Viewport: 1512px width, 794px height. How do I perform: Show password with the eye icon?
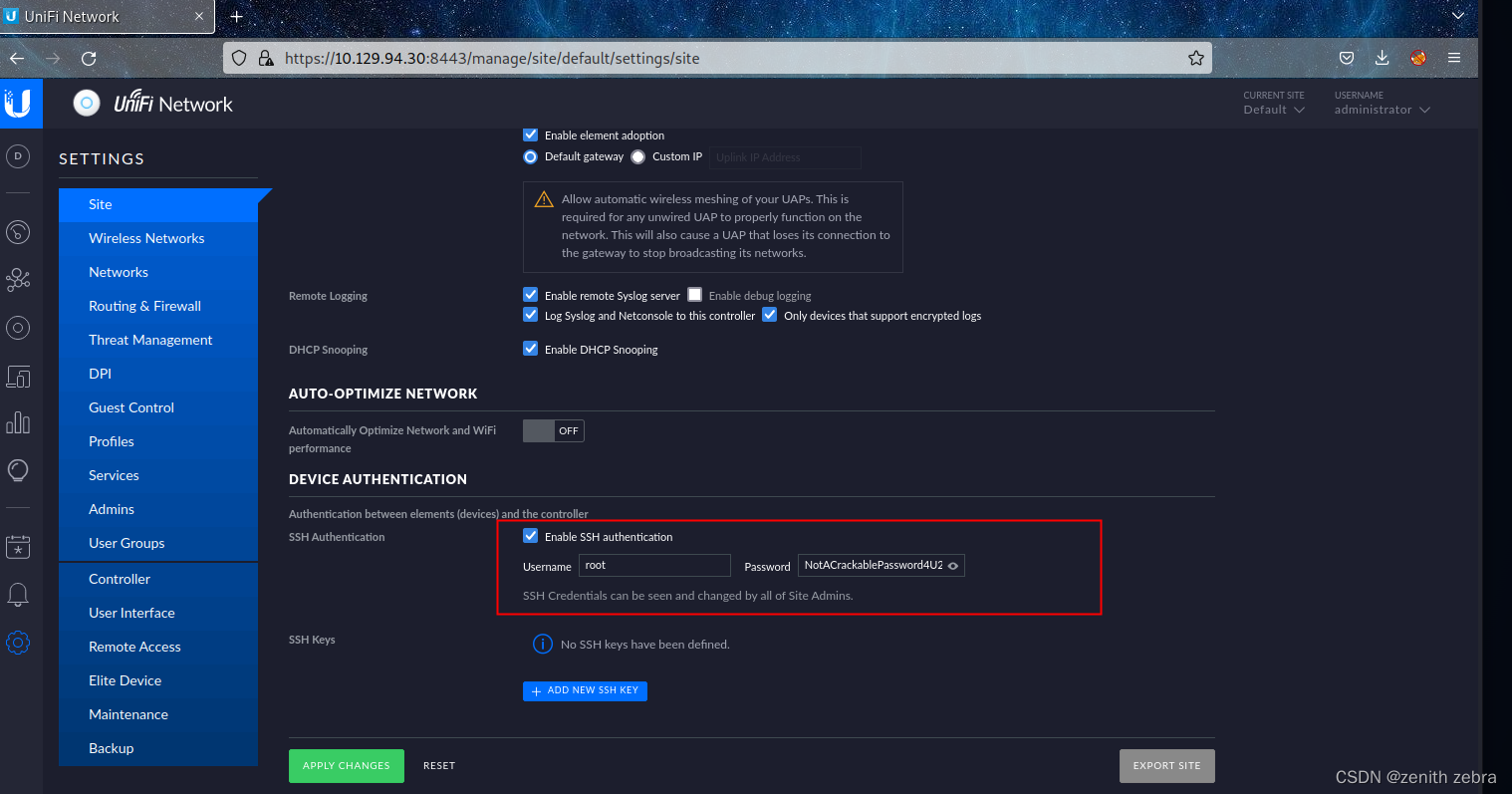[x=953, y=566]
